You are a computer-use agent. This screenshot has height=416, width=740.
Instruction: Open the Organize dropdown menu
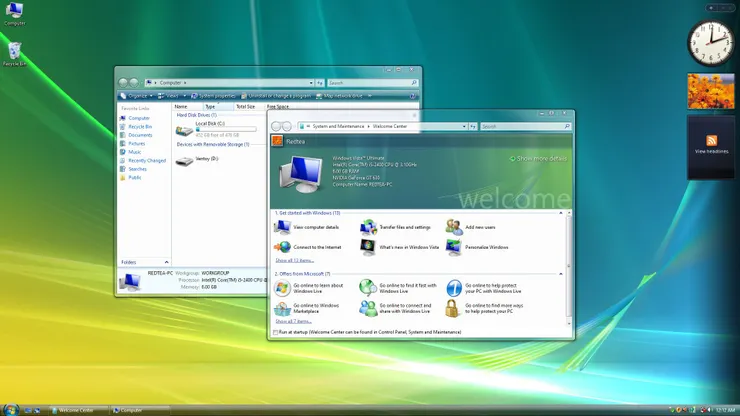click(137, 96)
